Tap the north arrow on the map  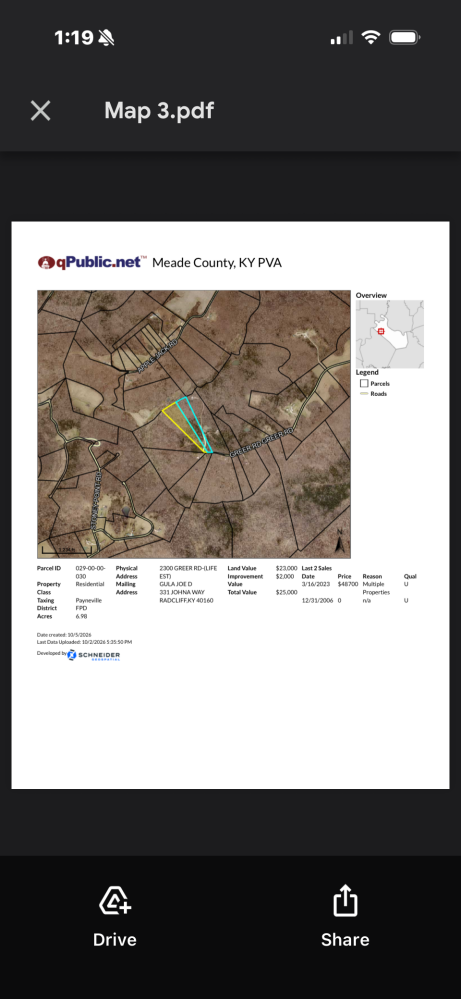click(x=341, y=540)
